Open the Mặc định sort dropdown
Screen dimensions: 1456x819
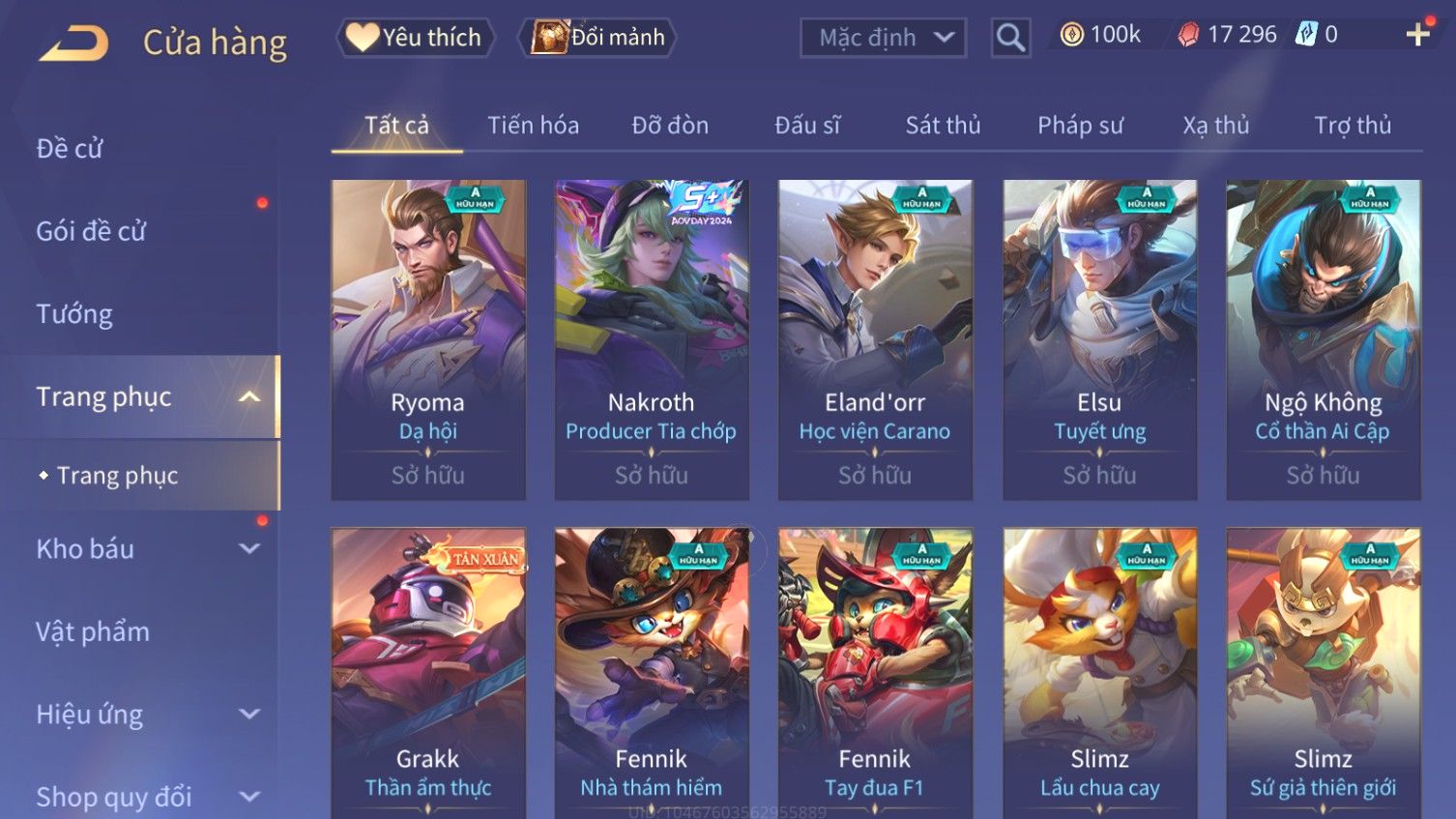click(x=883, y=38)
